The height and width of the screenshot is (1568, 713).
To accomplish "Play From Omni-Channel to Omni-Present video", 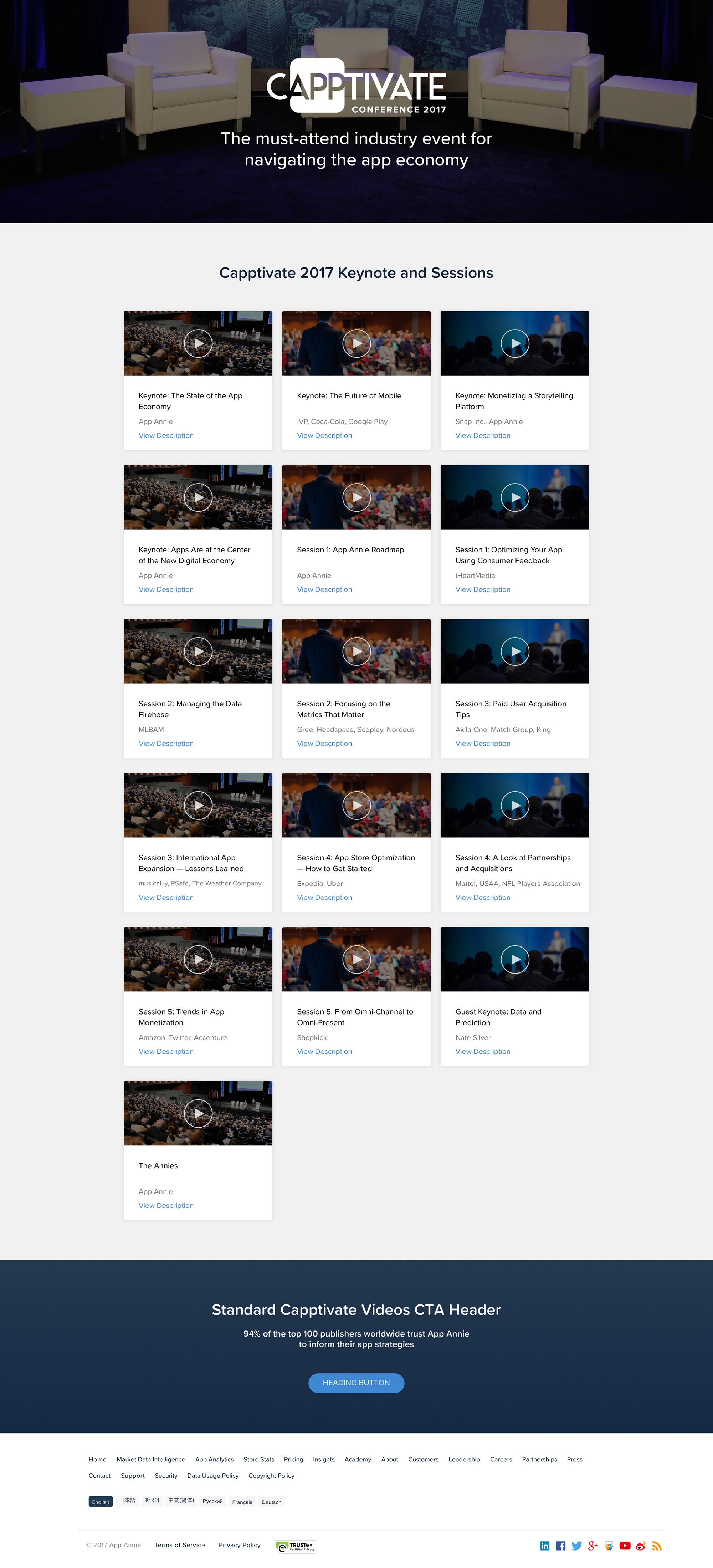I will pyautogui.click(x=356, y=959).
